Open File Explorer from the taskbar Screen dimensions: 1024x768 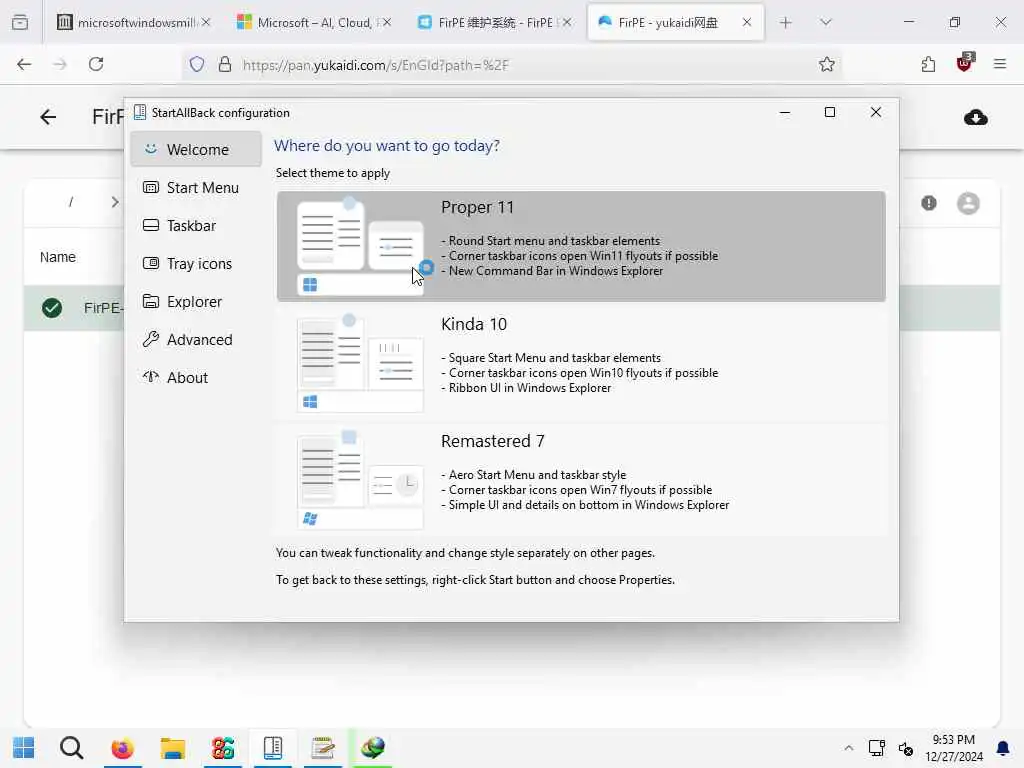172,748
